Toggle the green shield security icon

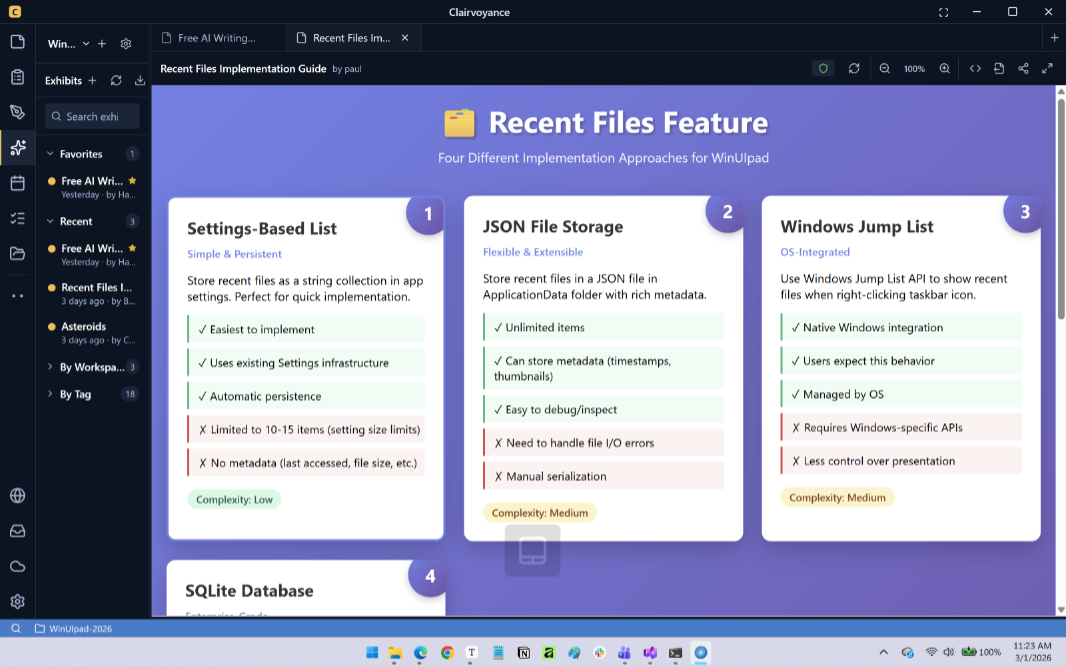823,69
